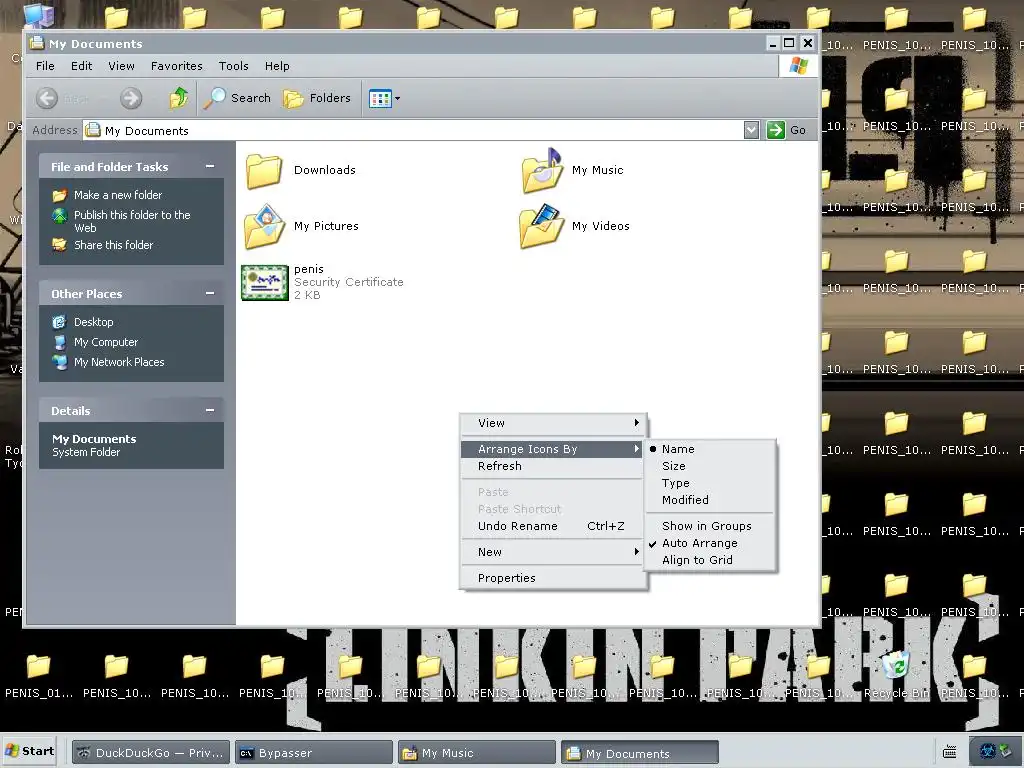The image size is (1024, 768).
Task: Choose Undo Rename from context menu
Action: [x=553, y=526]
